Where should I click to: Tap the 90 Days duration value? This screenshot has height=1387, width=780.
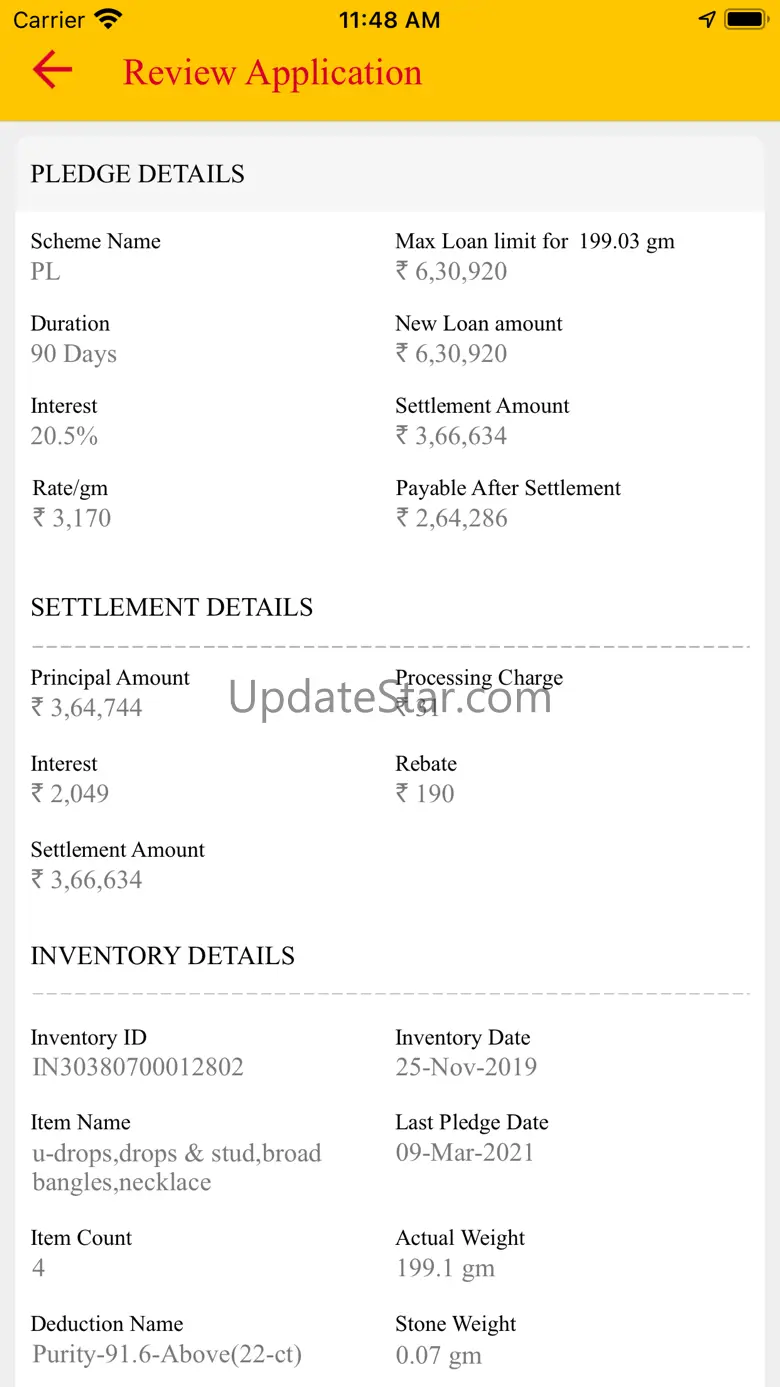click(x=74, y=354)
